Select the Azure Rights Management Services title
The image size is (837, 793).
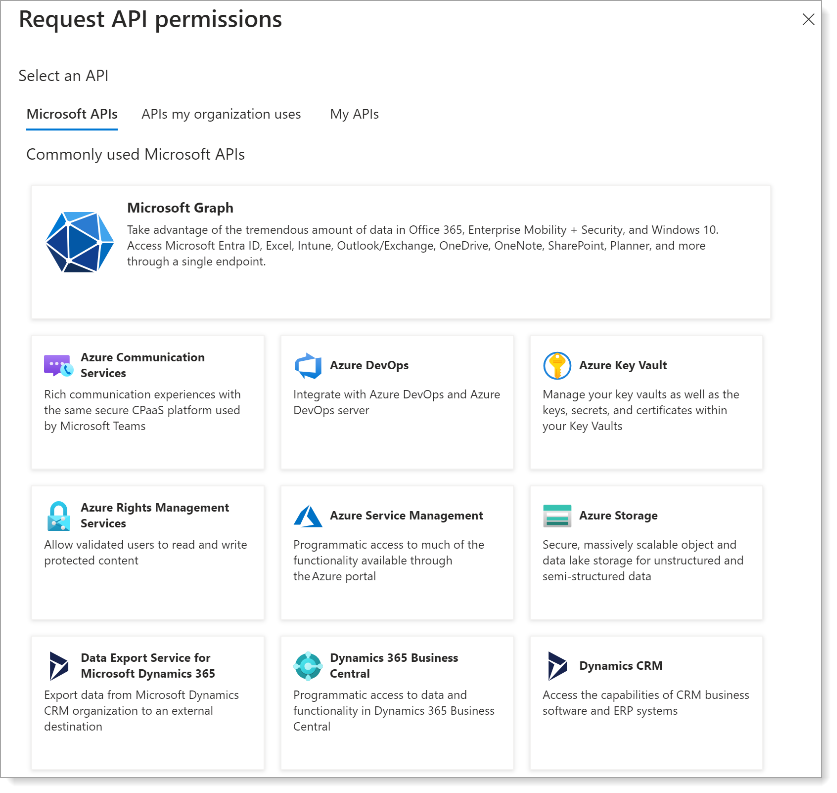point(155,516)
